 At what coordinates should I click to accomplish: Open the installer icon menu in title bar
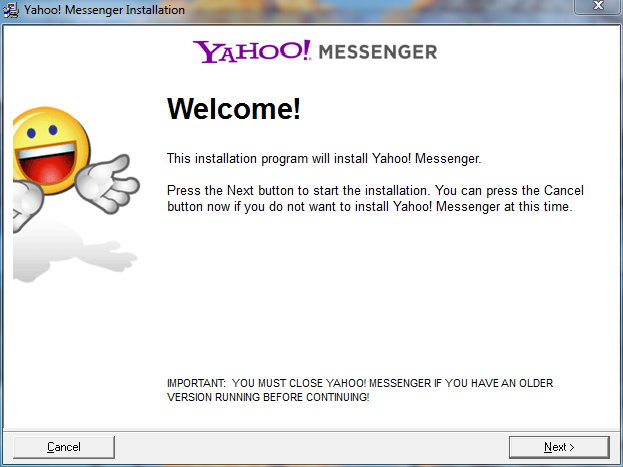pos(10,10)
